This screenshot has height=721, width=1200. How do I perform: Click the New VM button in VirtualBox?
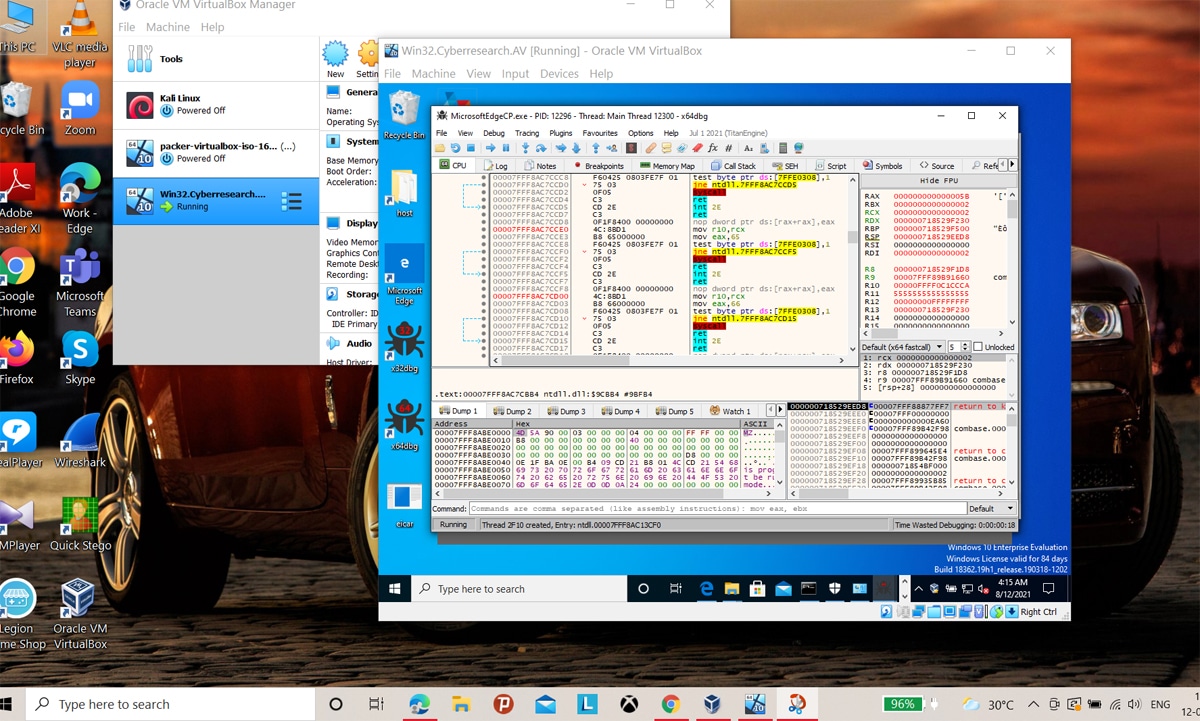(x=335, y=58)
